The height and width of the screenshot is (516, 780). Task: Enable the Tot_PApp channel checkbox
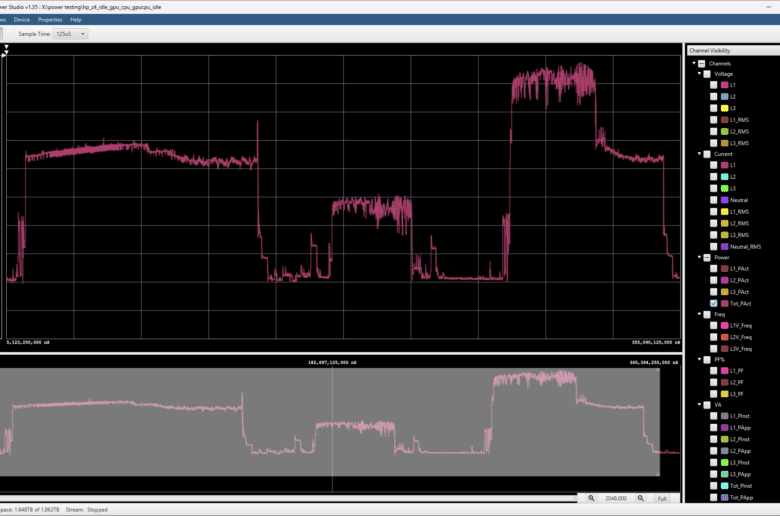[x=714, y=497]
